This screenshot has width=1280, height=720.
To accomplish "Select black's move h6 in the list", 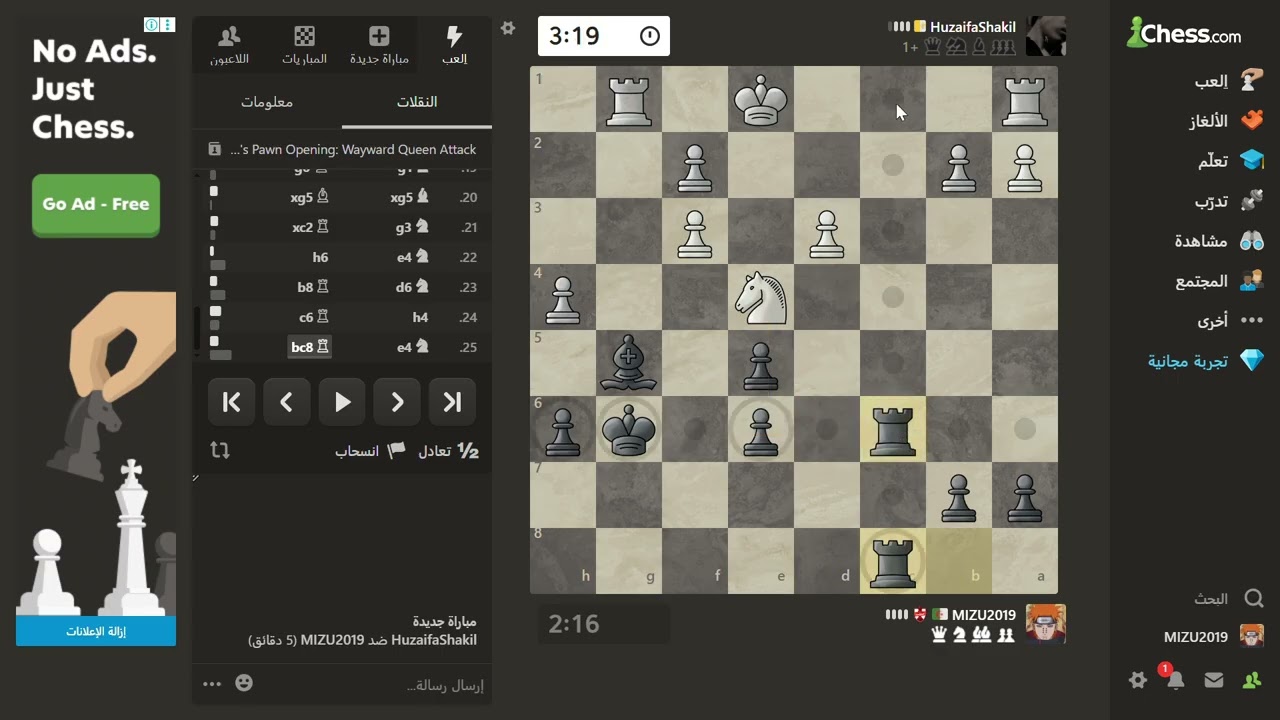I will point(320,257).
